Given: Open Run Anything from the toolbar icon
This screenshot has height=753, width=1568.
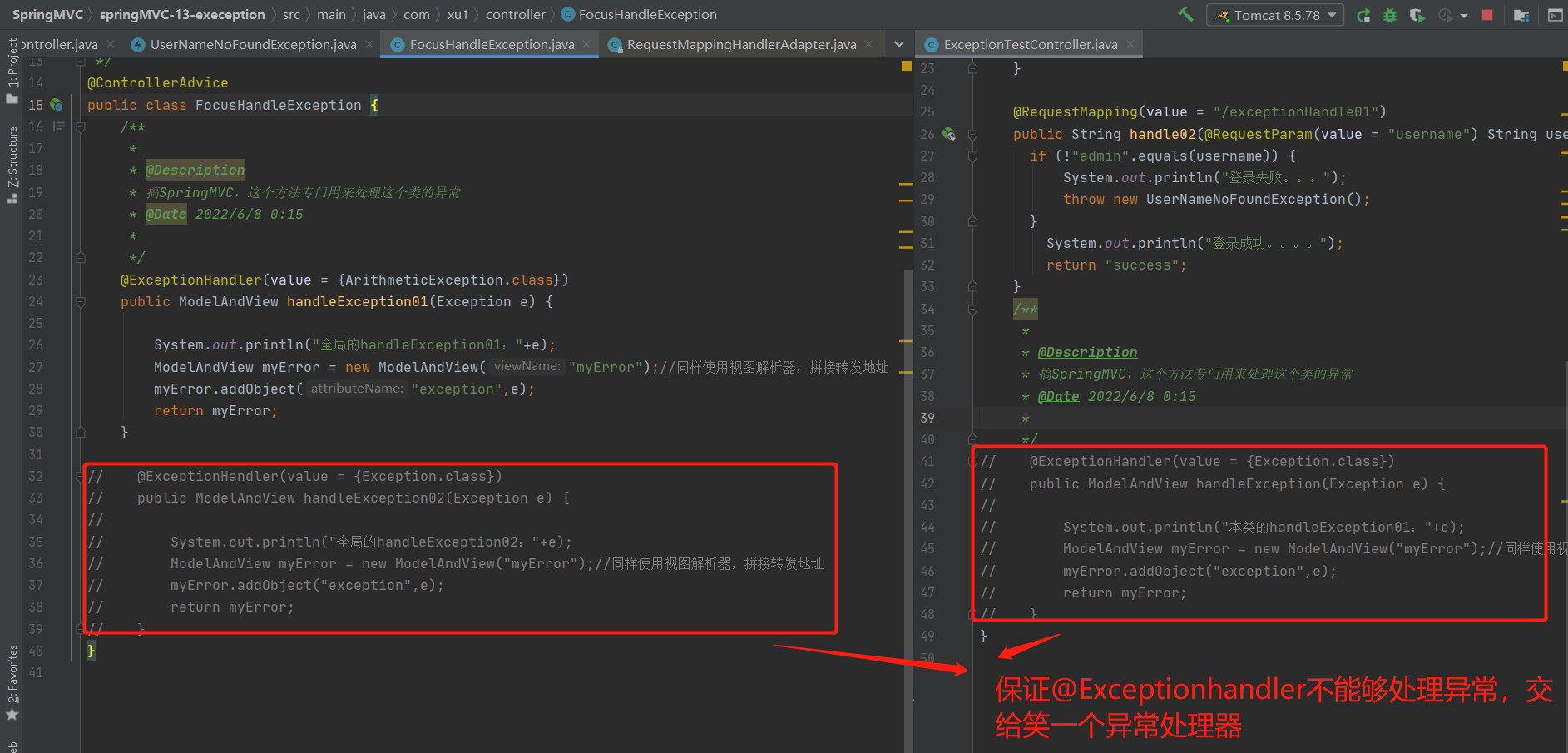Looking at the screenshot, I should point(1555,15).
